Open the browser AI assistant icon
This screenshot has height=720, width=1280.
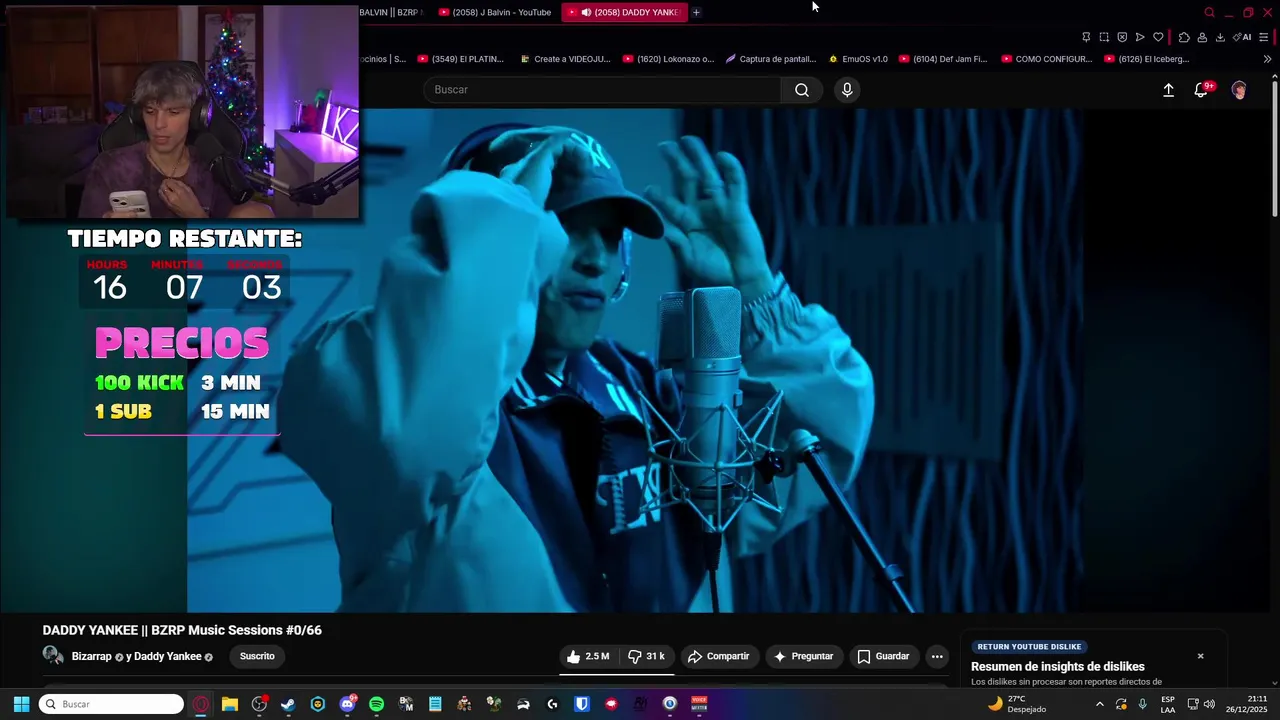[1242, 37]
